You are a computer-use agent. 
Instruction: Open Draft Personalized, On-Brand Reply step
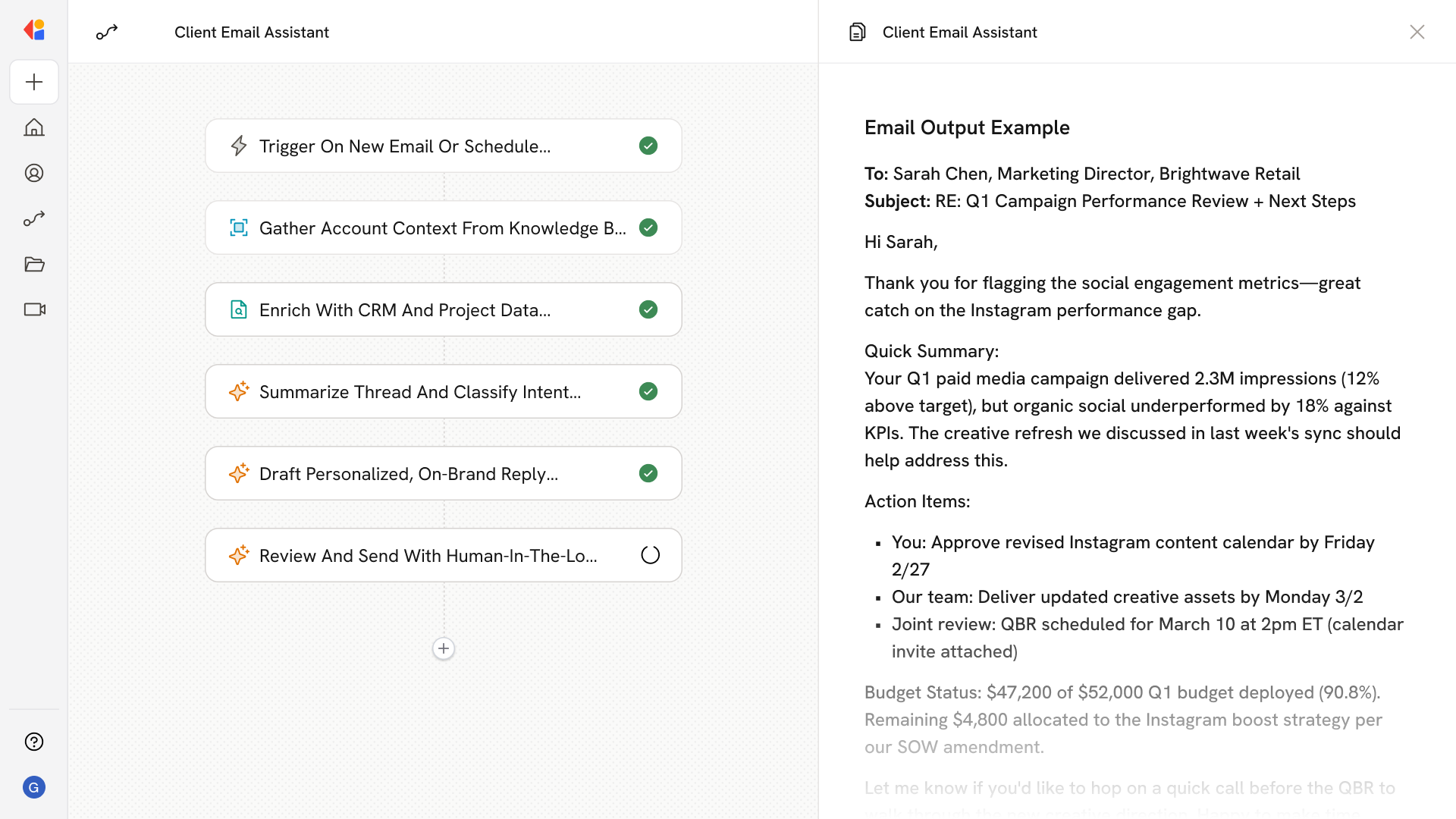click(408, 473)
